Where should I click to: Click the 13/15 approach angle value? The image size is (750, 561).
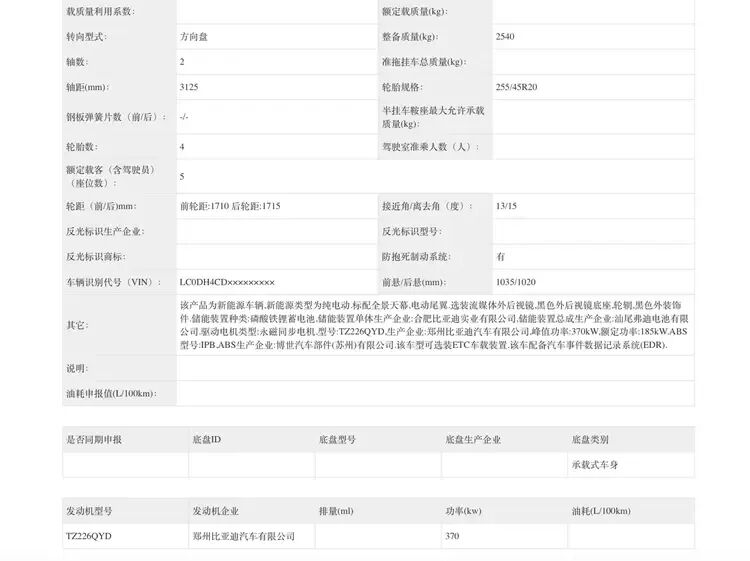(506, 206)
